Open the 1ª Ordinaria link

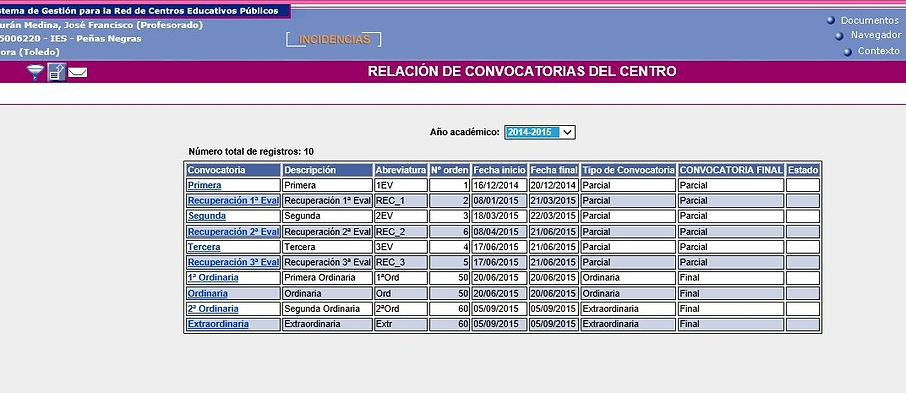coord(213,278)
